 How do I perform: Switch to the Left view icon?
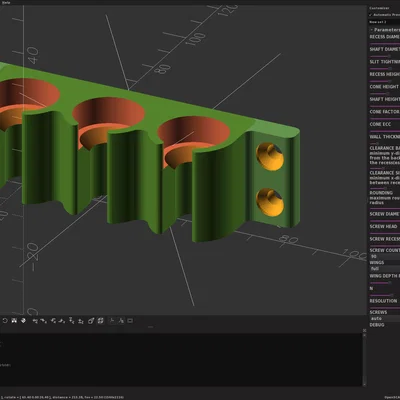point(62,321)
